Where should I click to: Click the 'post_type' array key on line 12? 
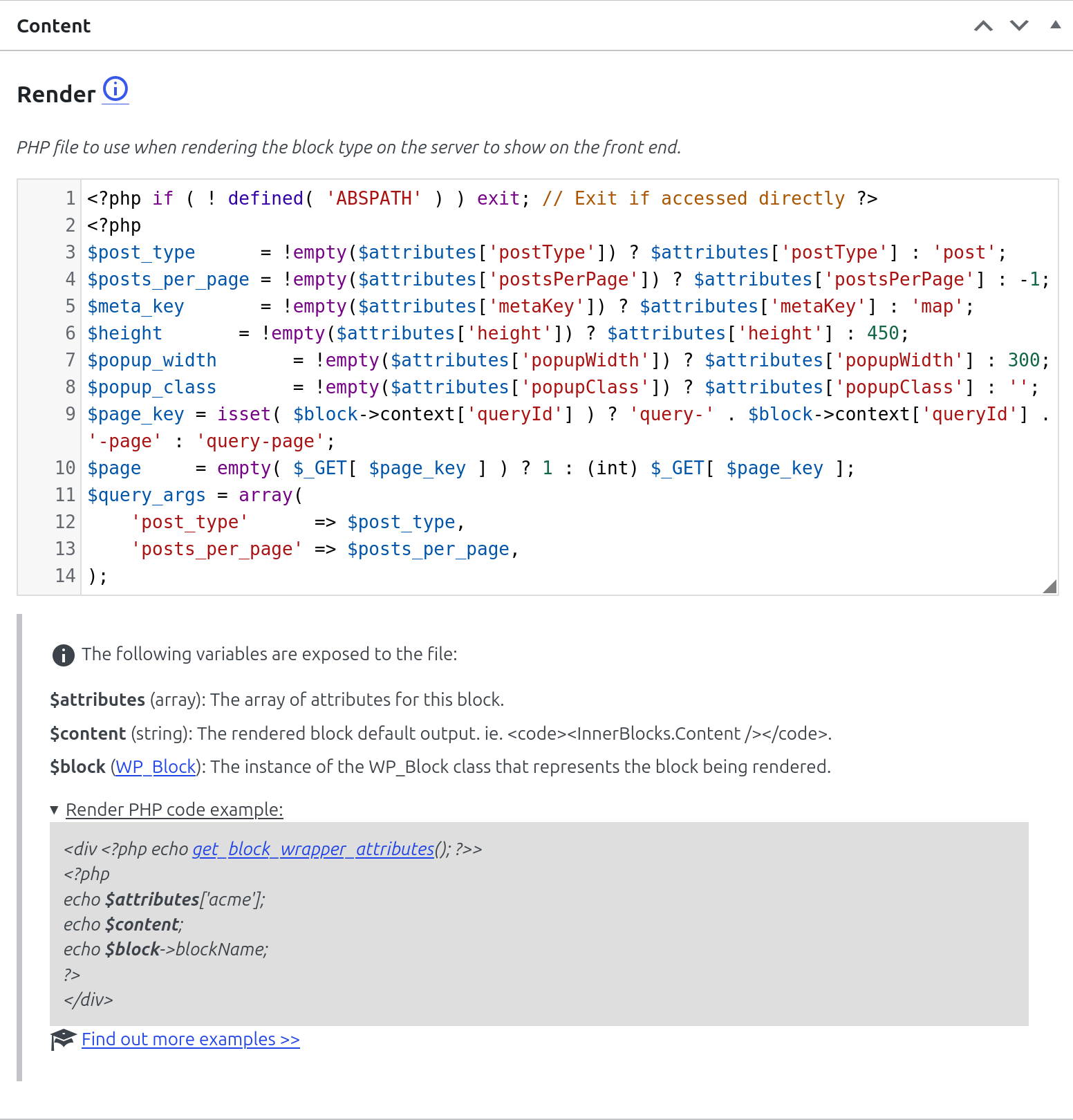(x=189, y=522)
